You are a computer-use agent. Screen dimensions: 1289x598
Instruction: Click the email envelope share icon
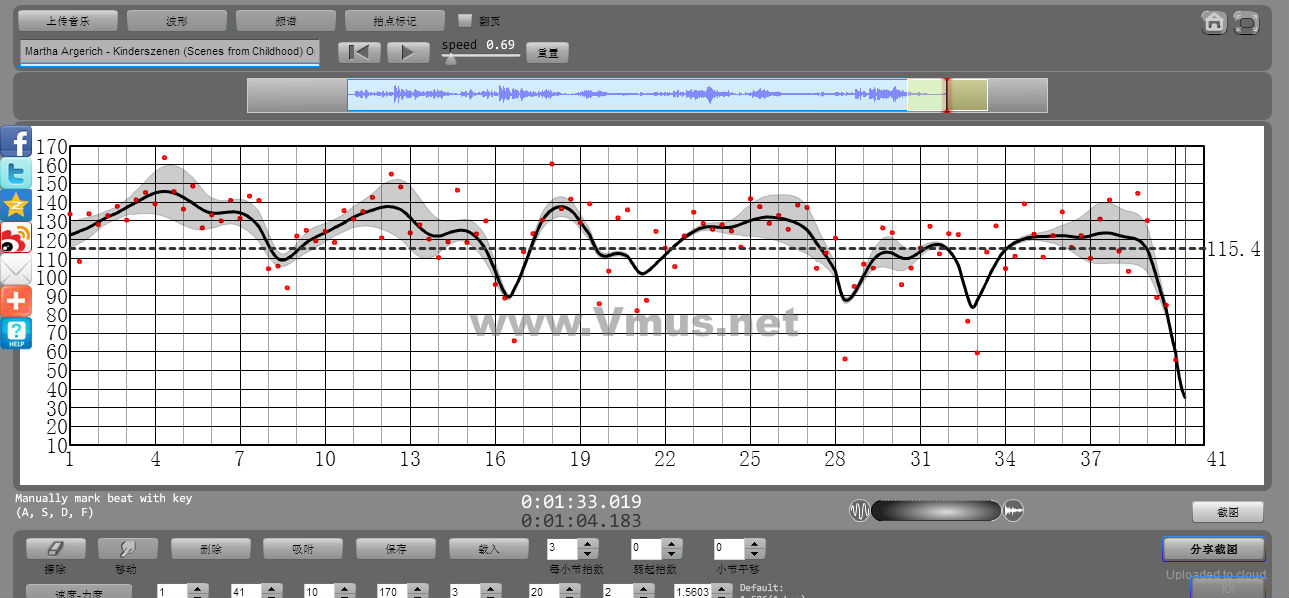pos(16,270)
